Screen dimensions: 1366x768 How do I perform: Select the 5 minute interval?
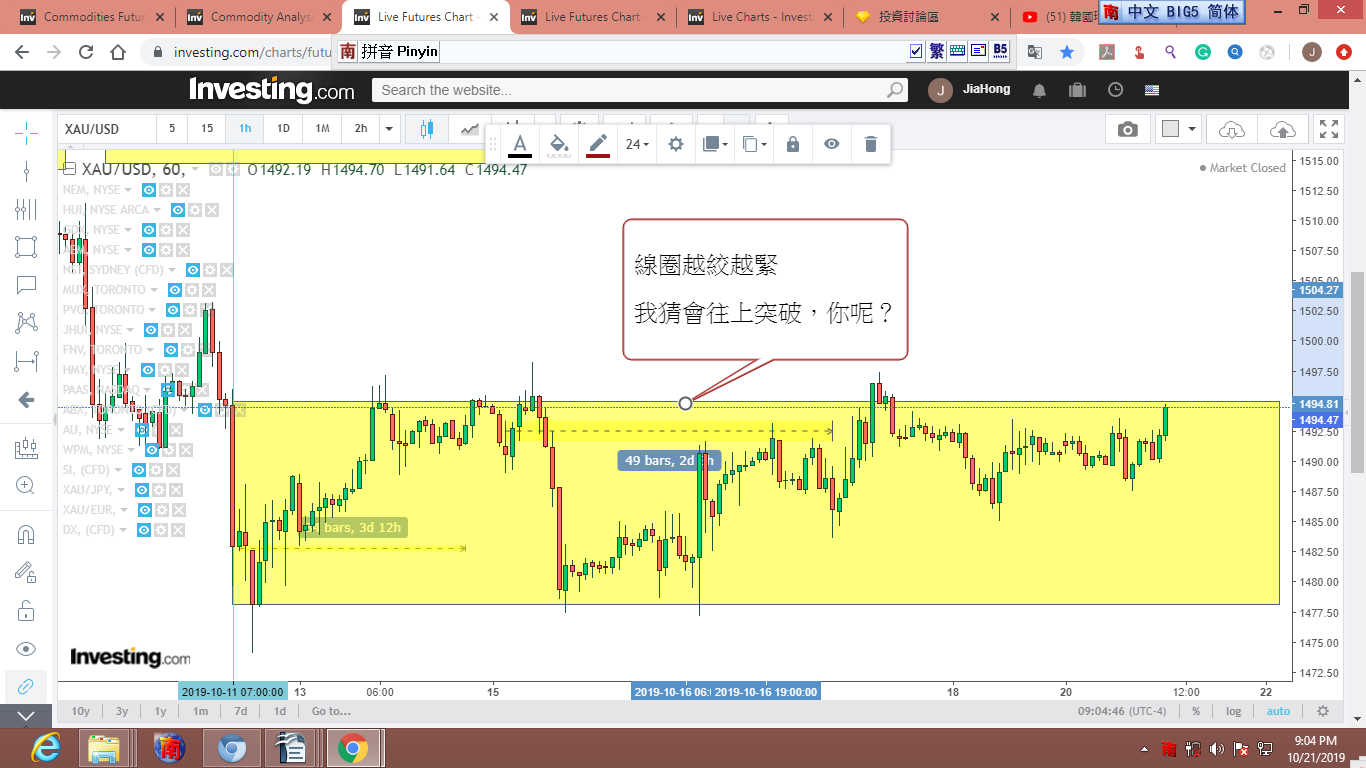pyautogui.click(x=172, y=129)
